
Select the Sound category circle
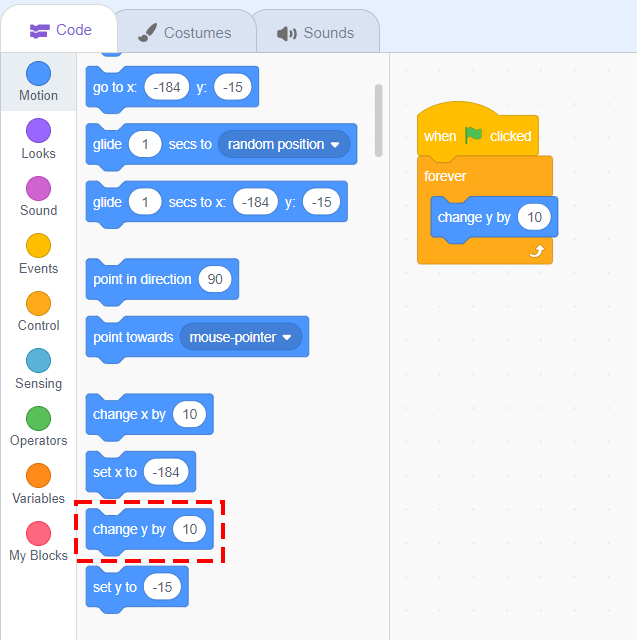point(38,189)
